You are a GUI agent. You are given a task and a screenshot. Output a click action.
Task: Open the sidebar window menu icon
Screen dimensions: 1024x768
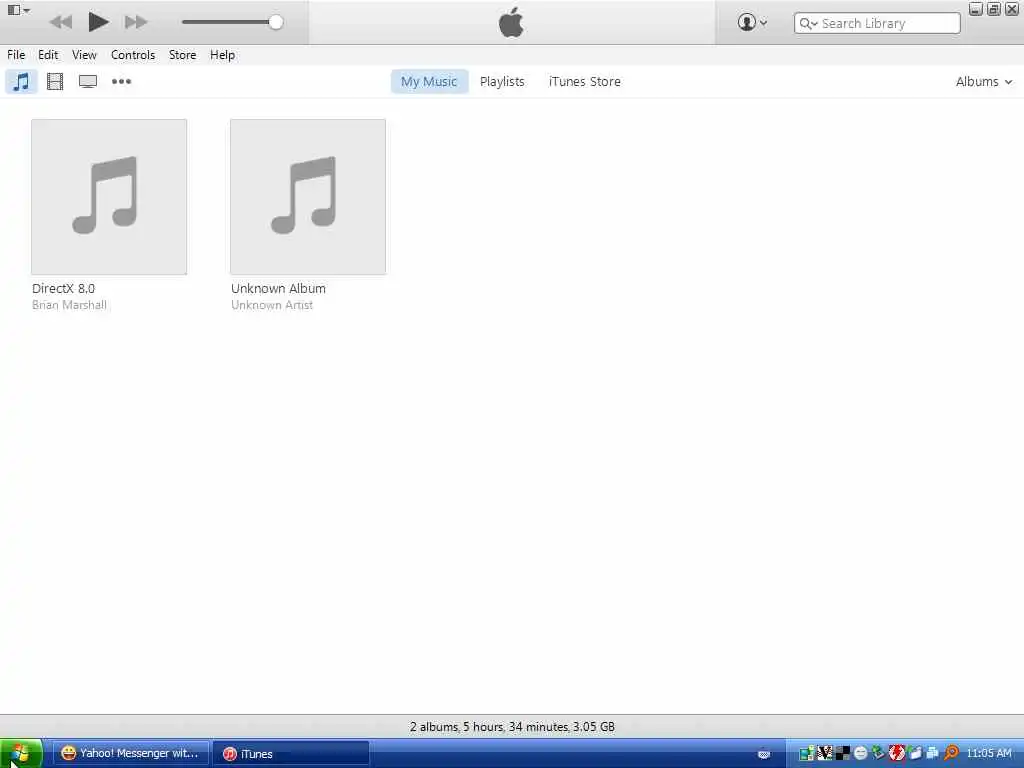(x=18, y=10)
